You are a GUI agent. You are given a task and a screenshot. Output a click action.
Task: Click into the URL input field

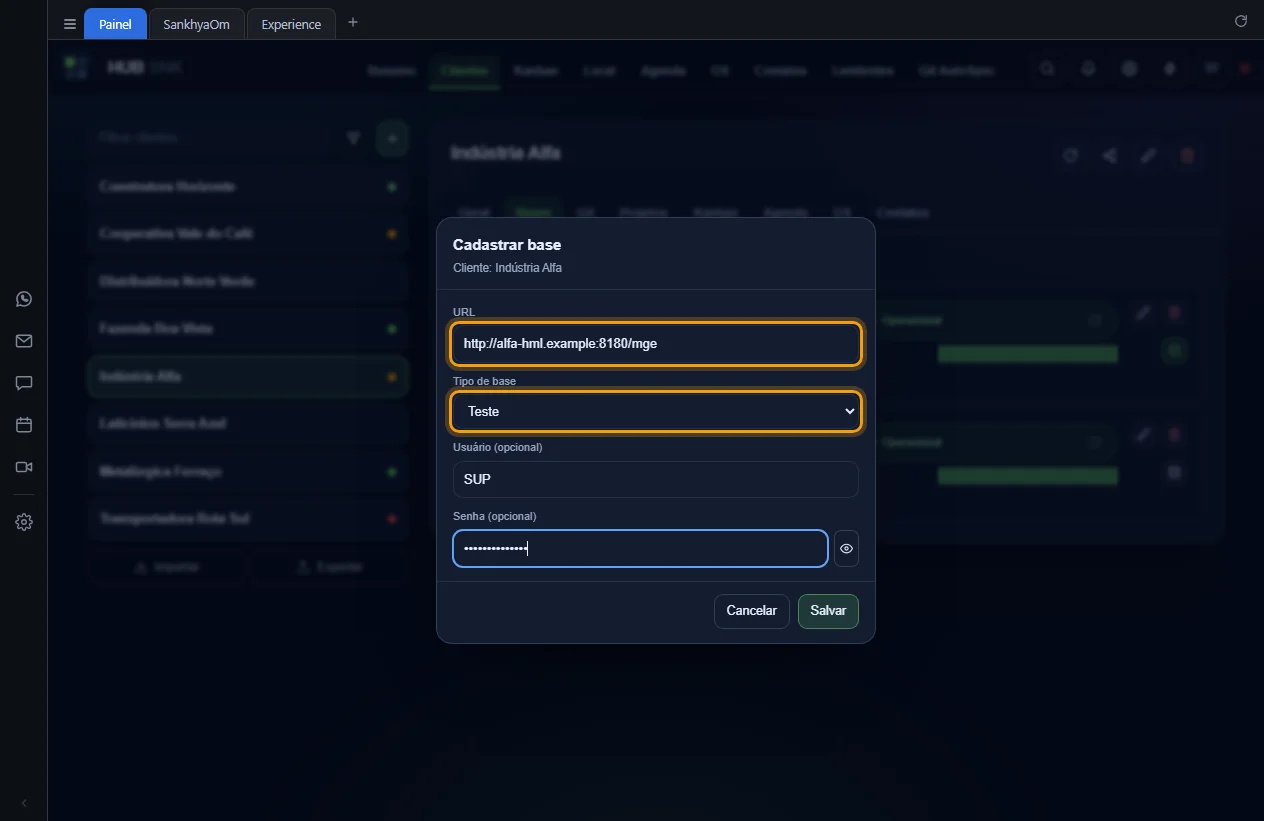(x=656, y=343)
